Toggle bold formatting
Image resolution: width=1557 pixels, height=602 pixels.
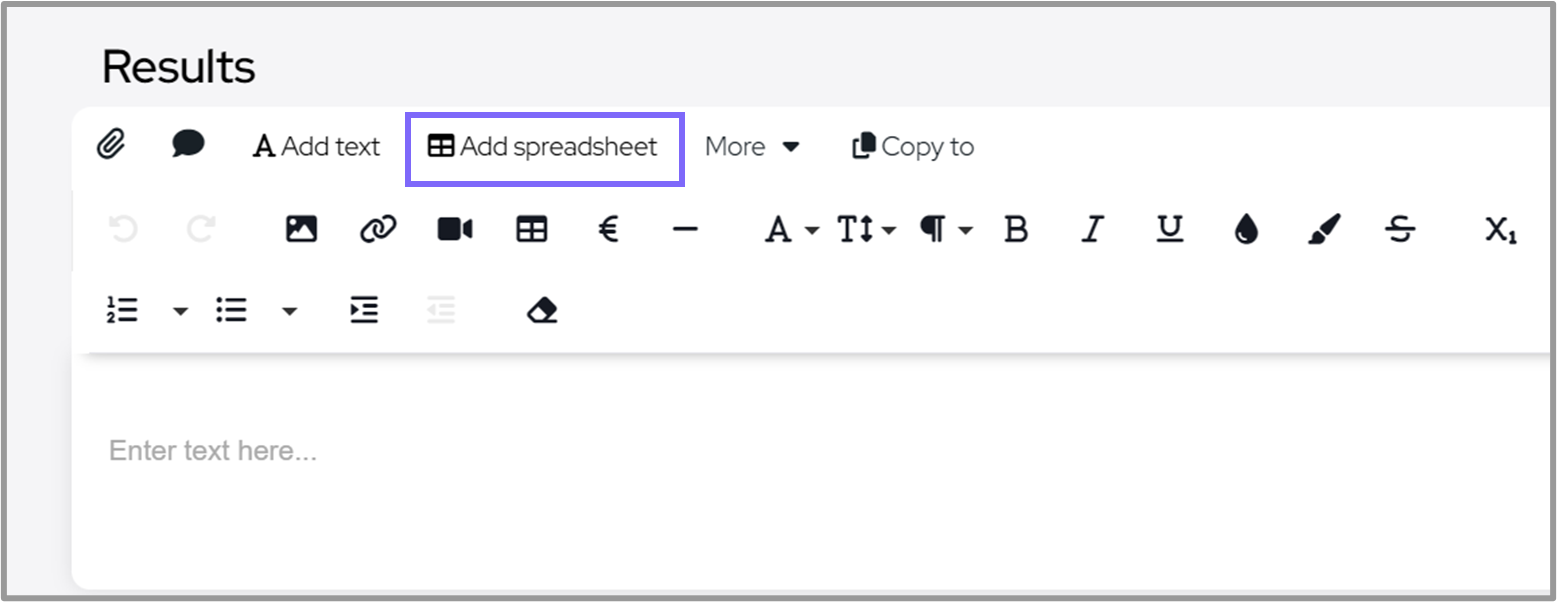click(1016, 230)
